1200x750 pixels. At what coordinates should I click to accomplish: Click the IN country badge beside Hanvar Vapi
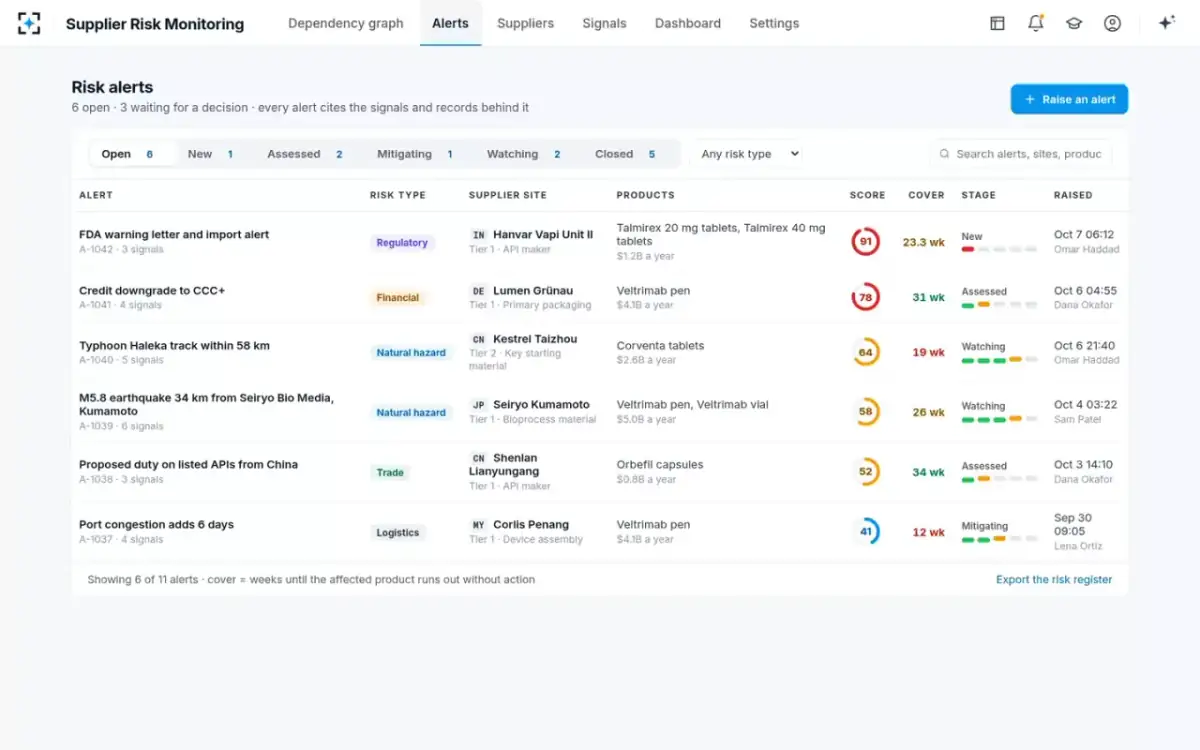tap(478, 235)
